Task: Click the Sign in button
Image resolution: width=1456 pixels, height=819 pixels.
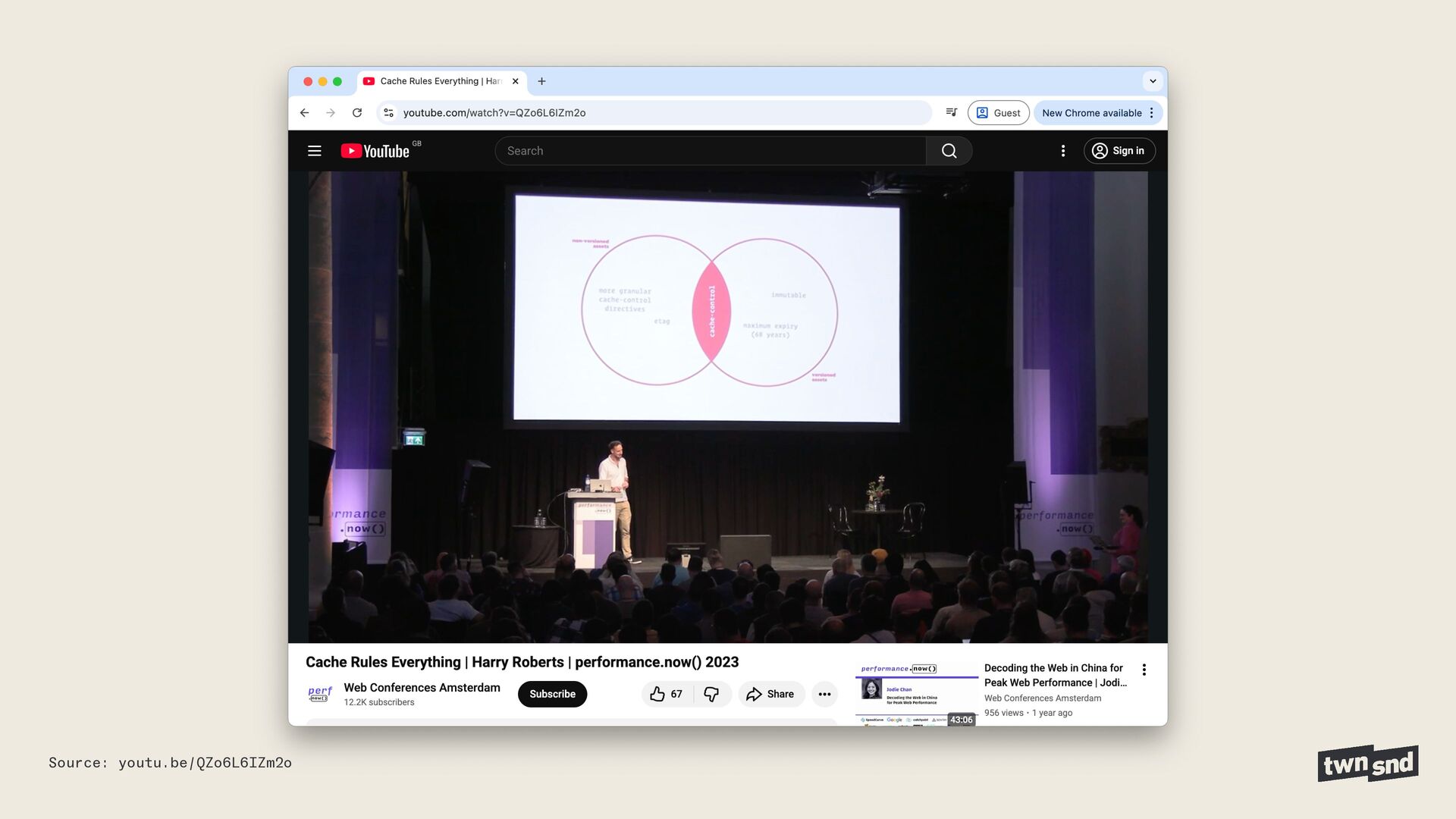Action: coord(1119,151)
